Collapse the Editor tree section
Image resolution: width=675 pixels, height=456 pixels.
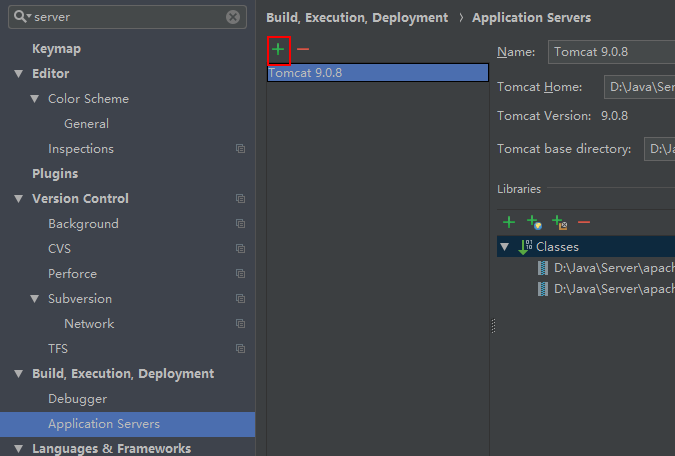(19, 74)
